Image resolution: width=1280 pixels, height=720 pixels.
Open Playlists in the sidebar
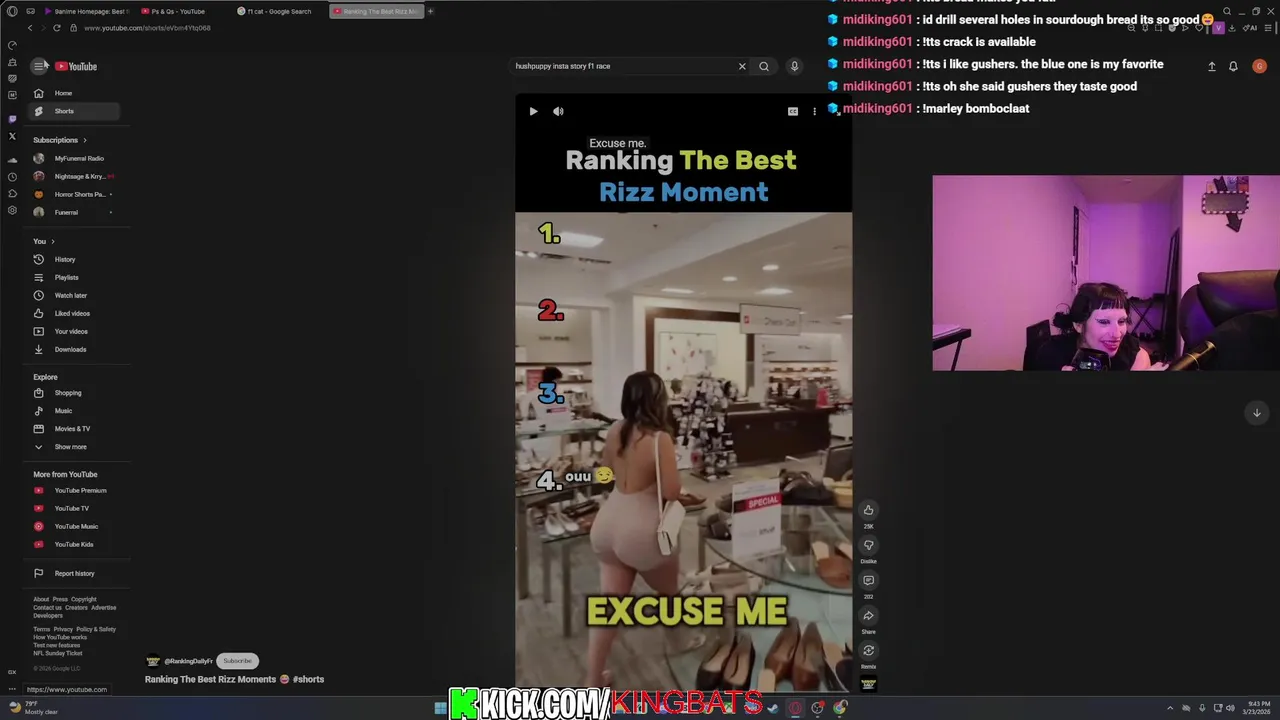tap(75, 277)
